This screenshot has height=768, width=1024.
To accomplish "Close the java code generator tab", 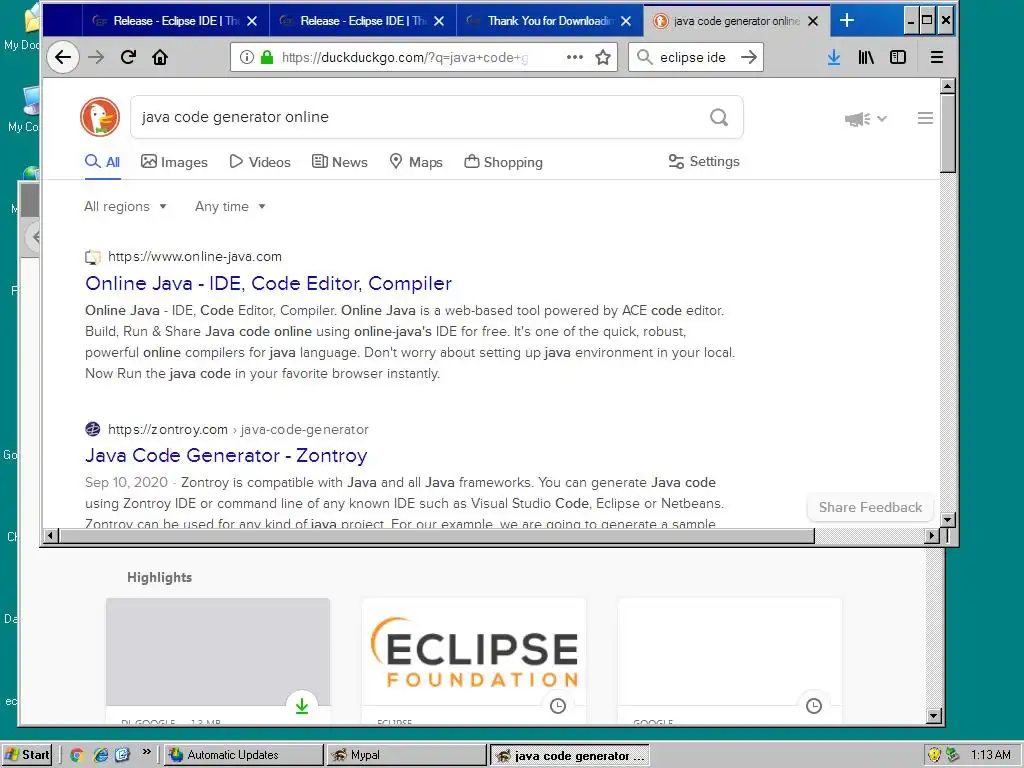I will tap(813, 21).
